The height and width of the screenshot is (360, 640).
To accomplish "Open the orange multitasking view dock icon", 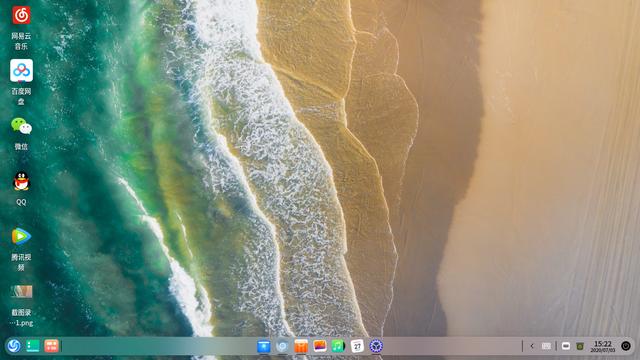I will [51, 346].
